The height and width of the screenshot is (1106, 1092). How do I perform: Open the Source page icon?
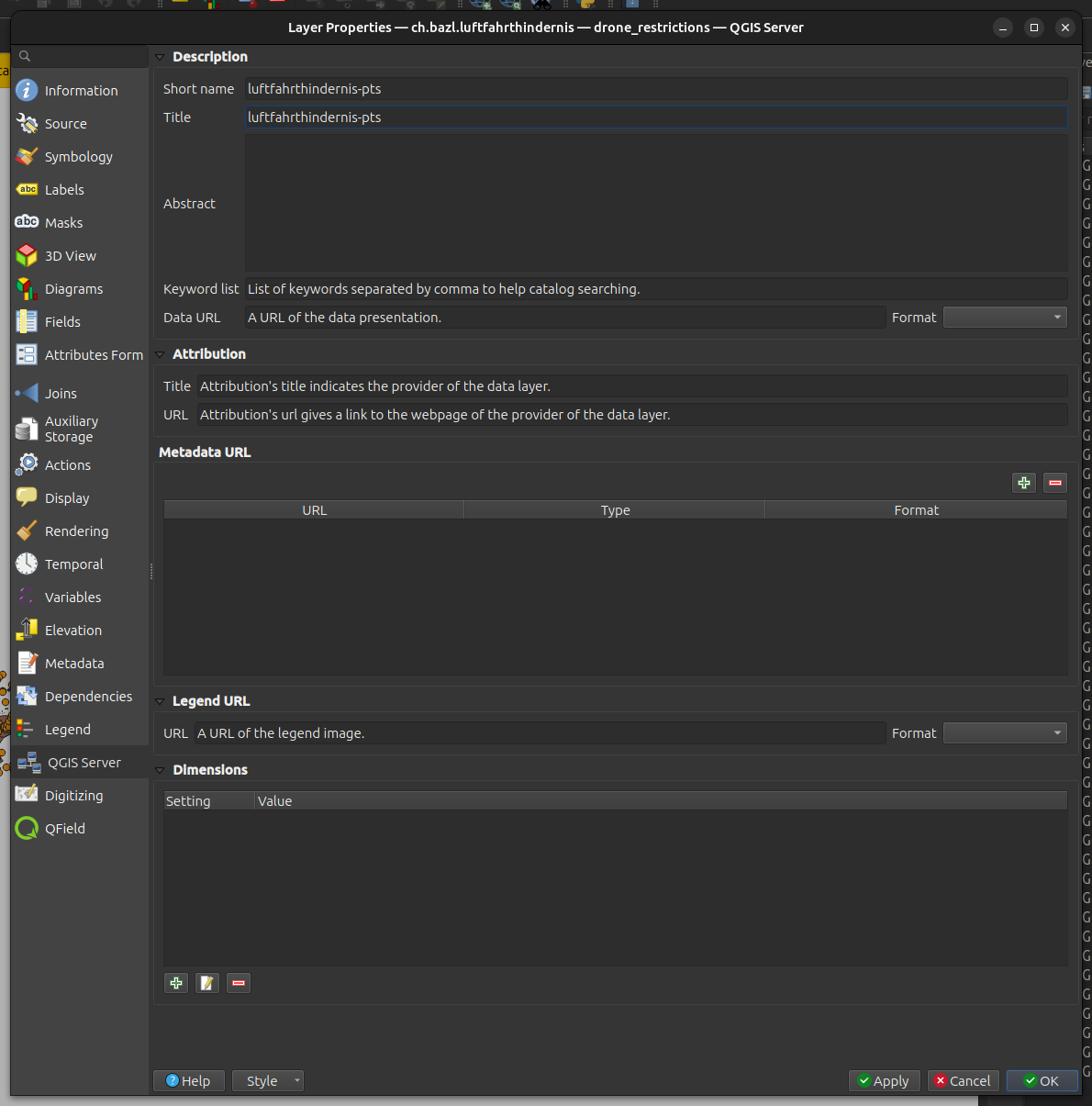(x=27, y=123)
